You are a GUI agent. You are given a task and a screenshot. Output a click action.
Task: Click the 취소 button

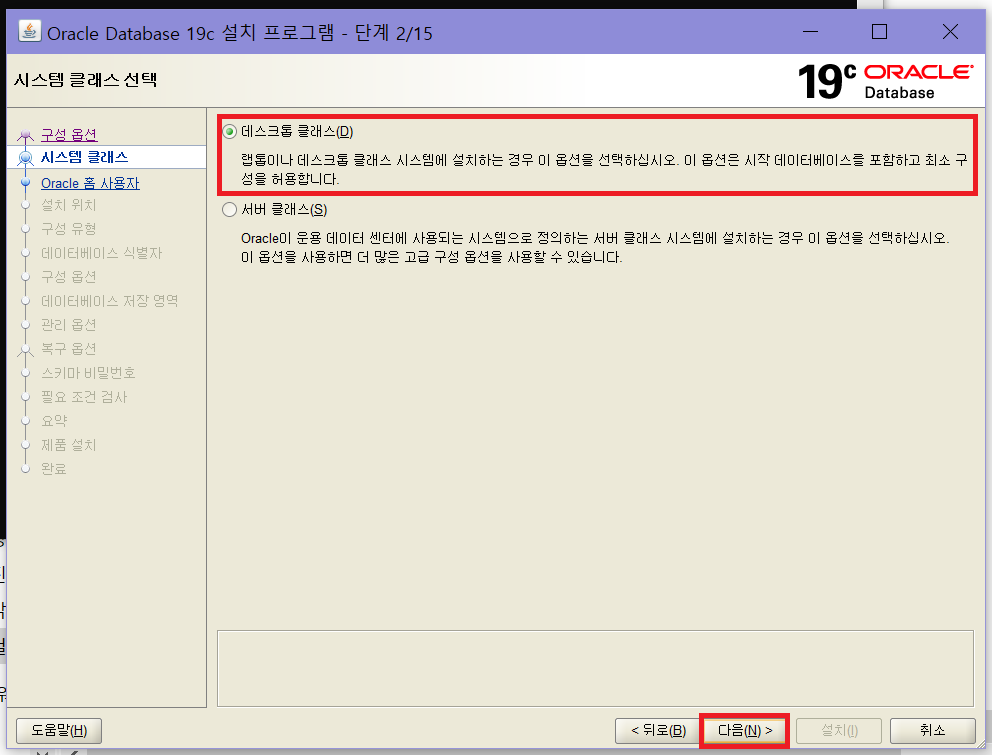click(x=932, y=731)
